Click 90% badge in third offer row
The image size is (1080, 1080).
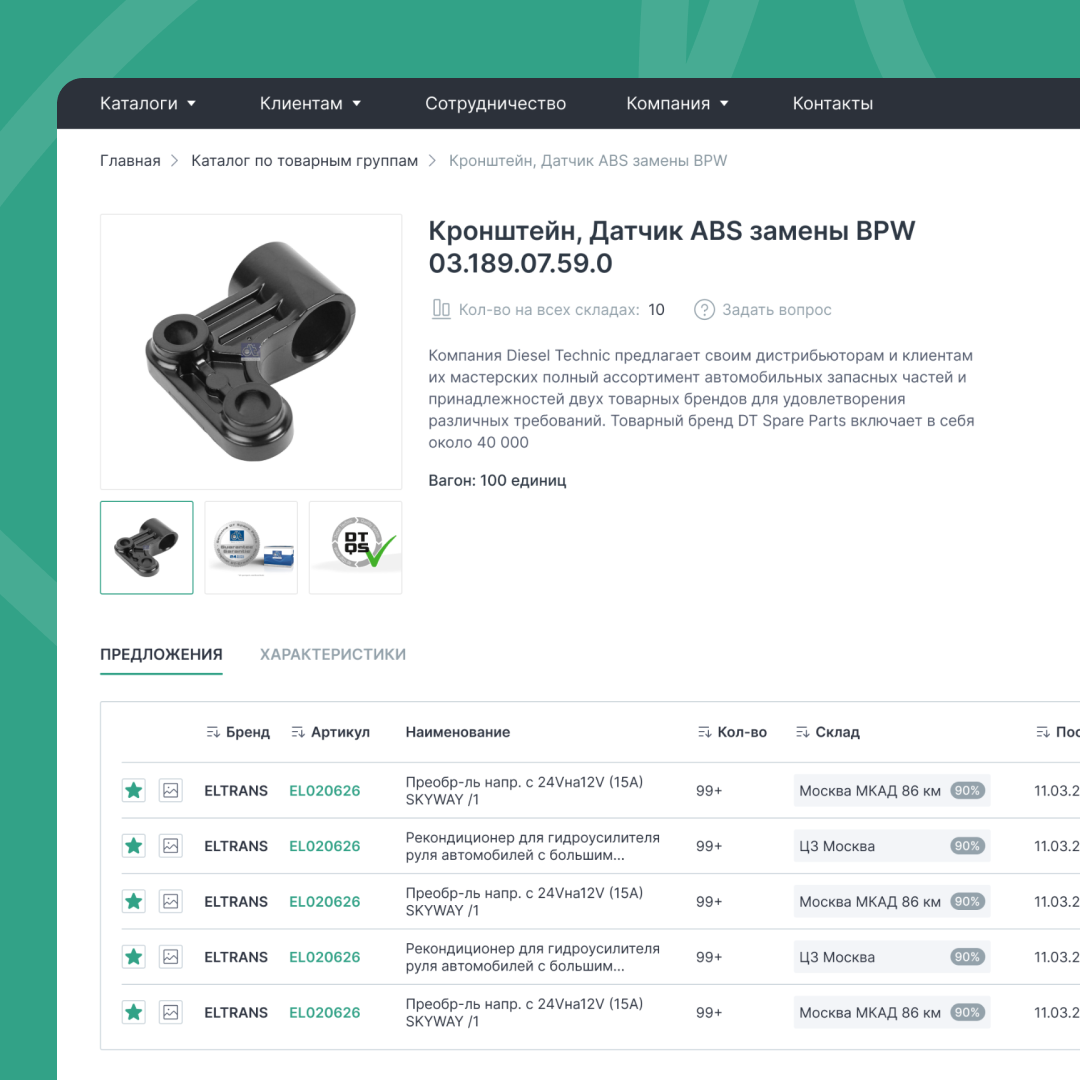point(968,902)
